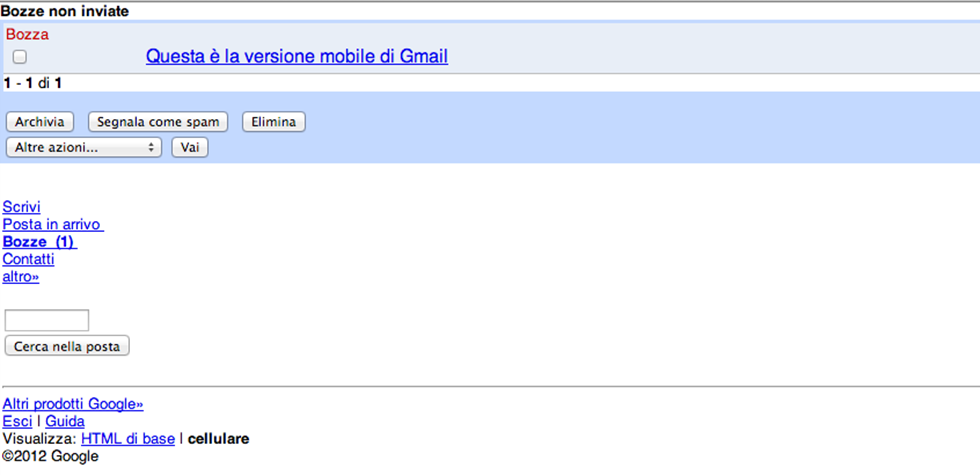Open the Contatti link
Image resolution: width=980 pixels, height=475 pixels.
click(x=28, y=259)
